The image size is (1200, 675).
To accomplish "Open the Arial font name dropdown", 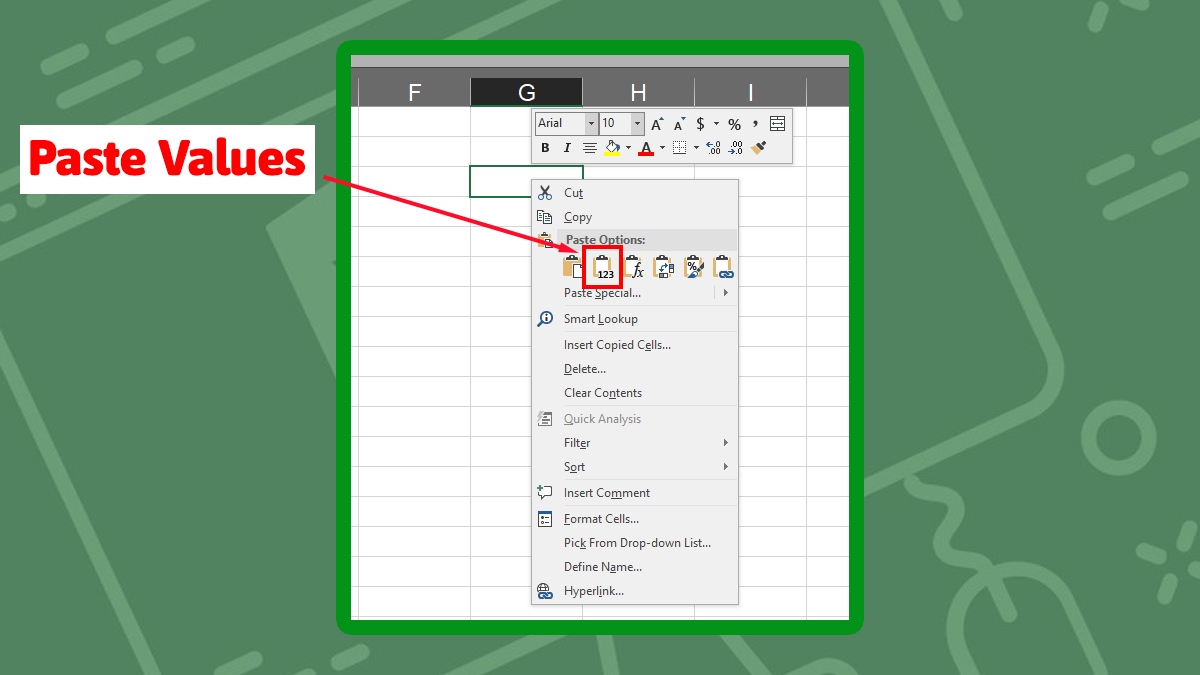I will [x=591, y=124].
